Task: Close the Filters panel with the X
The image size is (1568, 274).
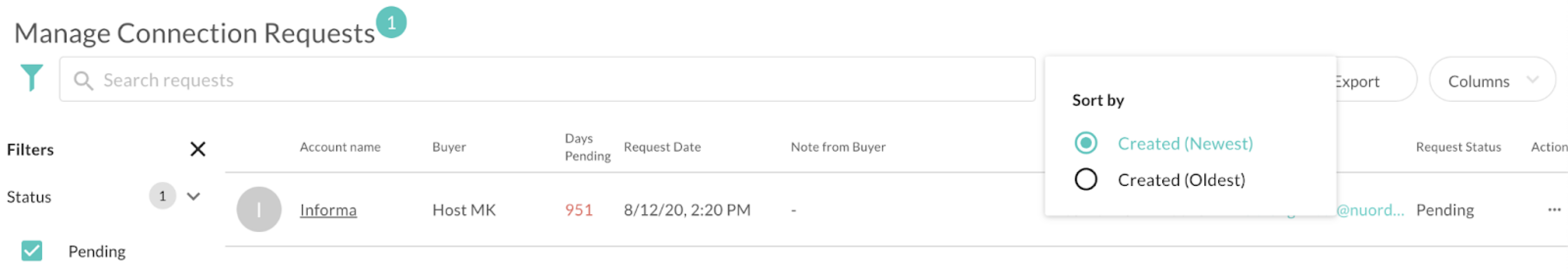Action: pyautogui.click(x=198, y=149)
